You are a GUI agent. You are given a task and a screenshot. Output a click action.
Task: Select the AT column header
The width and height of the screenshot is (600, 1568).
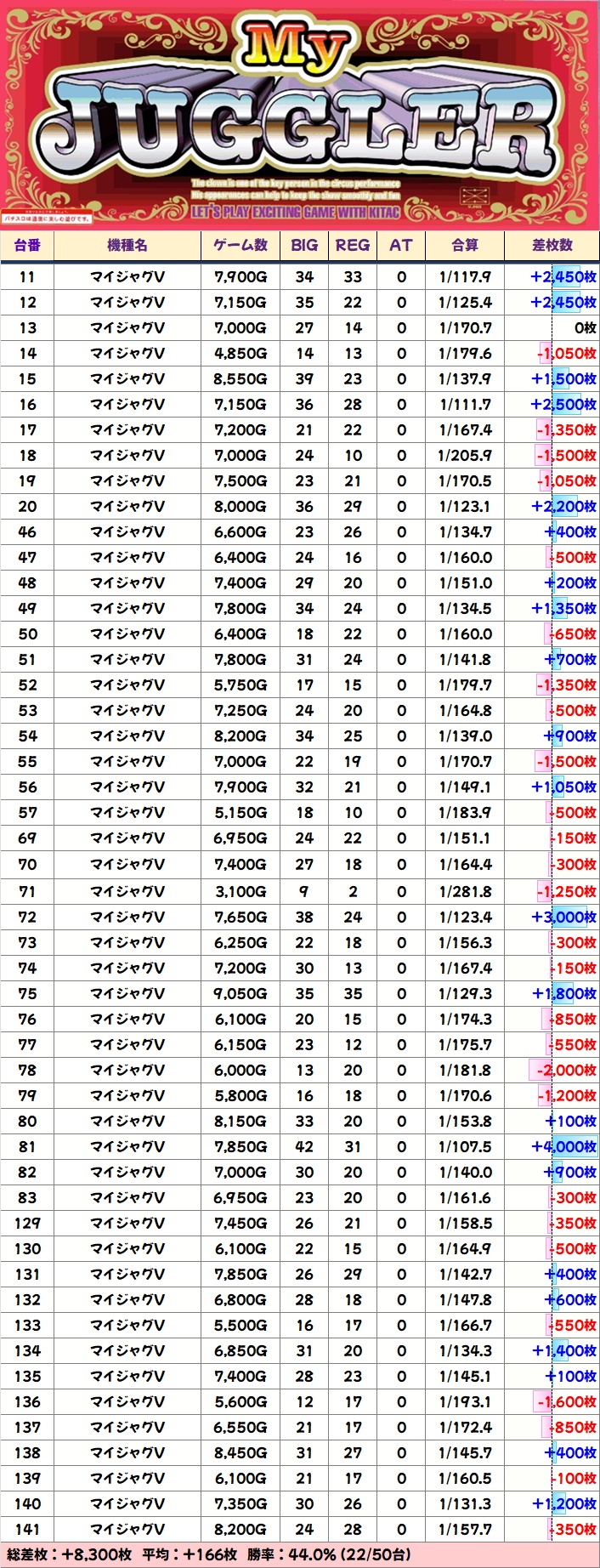(x=401, y=245)
